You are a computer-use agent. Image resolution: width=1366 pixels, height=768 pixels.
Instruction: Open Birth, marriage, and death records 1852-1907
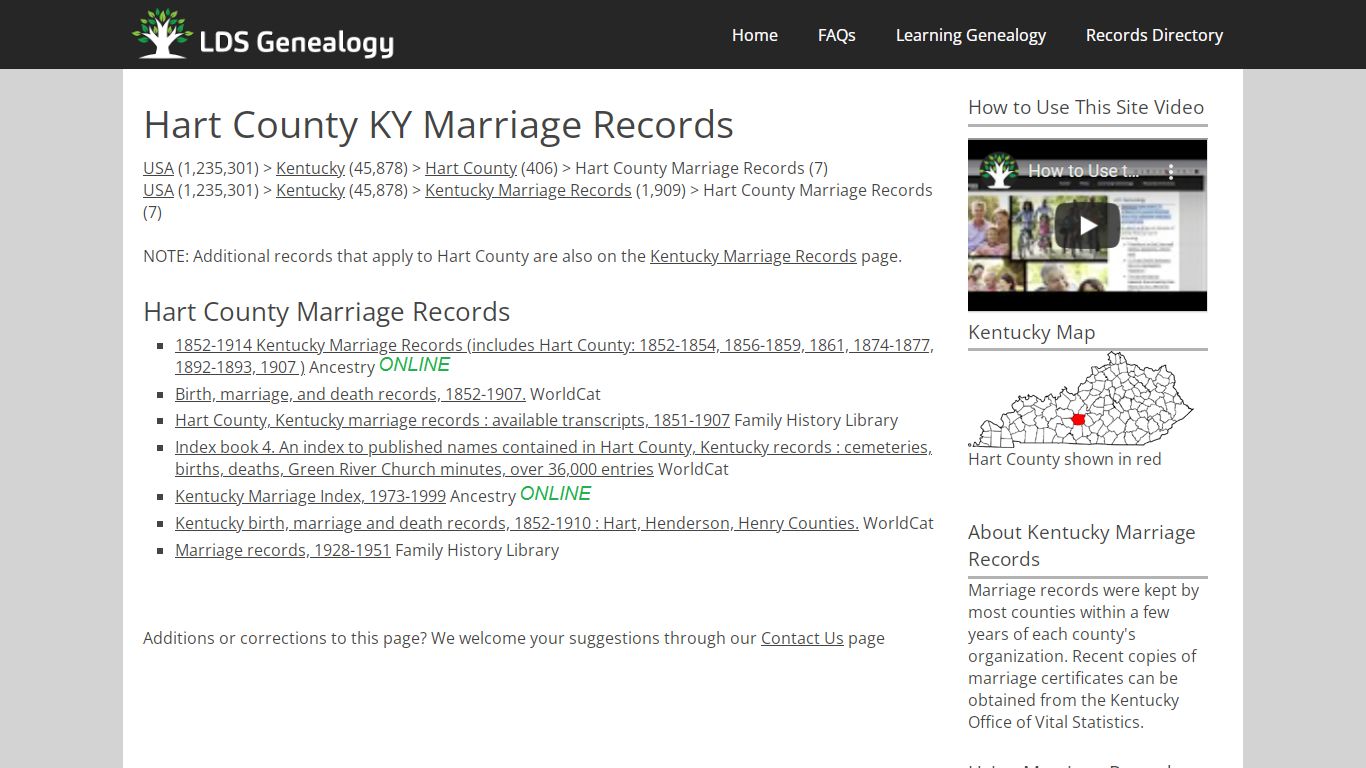point(350,394)
